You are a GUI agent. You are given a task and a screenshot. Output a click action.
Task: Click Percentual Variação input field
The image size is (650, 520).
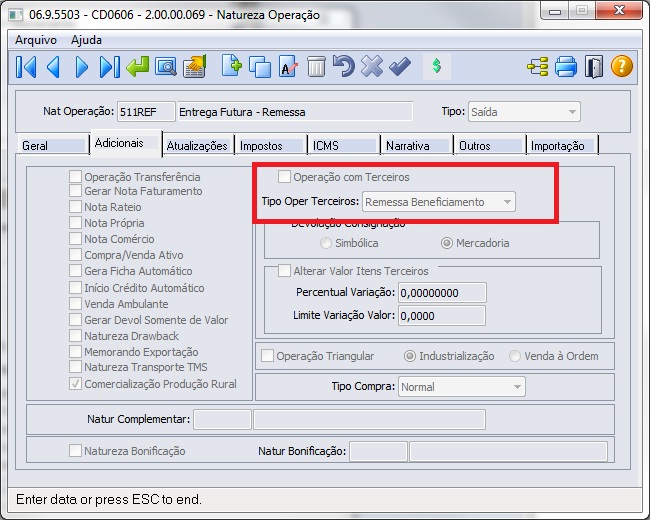[x=442, y=293]
